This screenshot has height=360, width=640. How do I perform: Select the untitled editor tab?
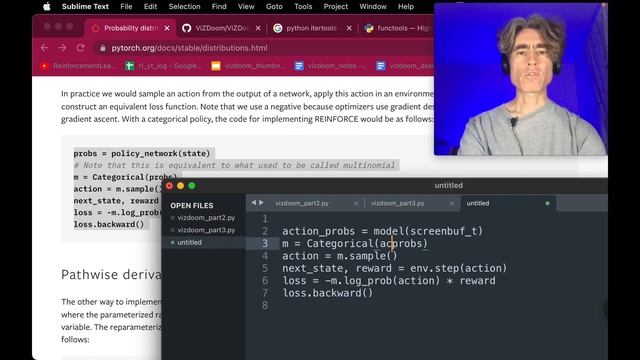[x=508, y=203]
